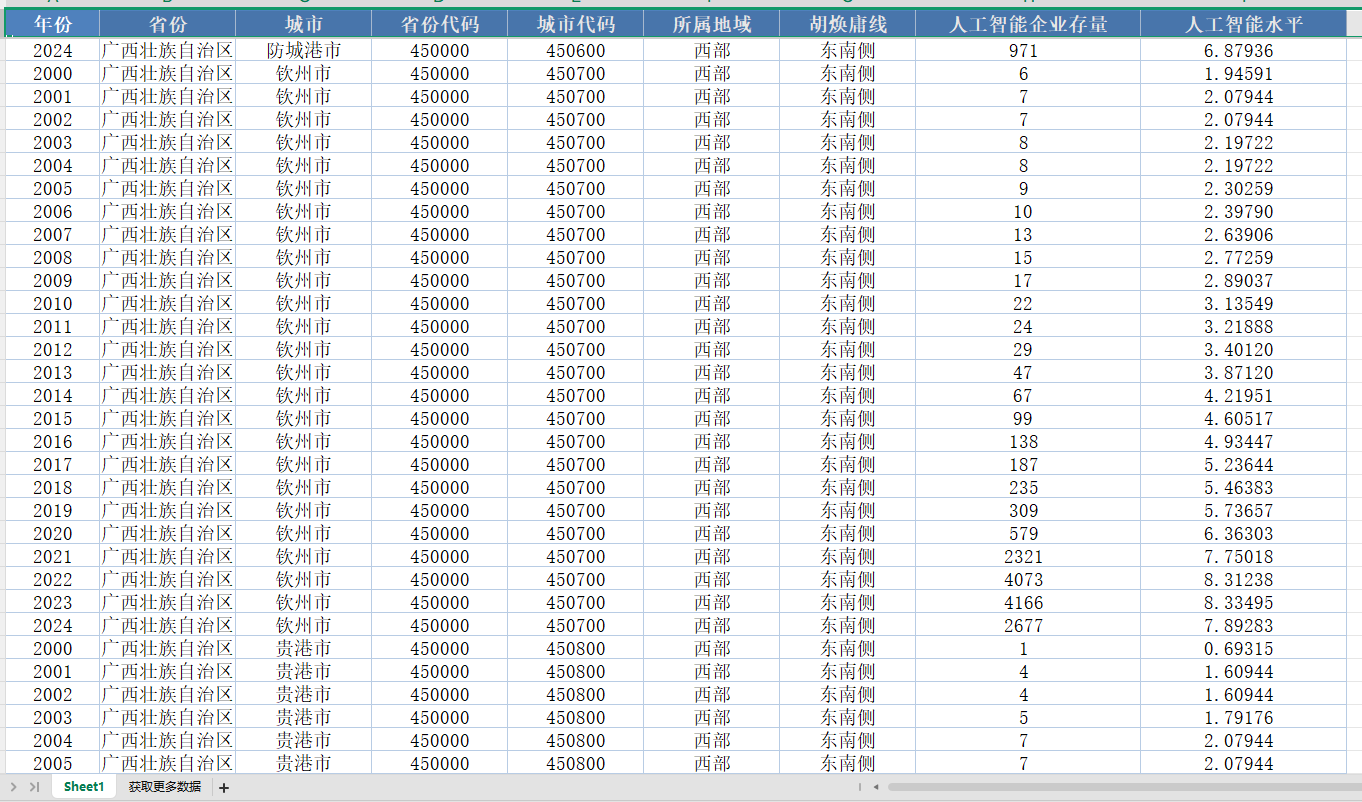Viewport: 1362px width, 802px height.
Task: Select the 年份 header cell
Action: (52, 25)
